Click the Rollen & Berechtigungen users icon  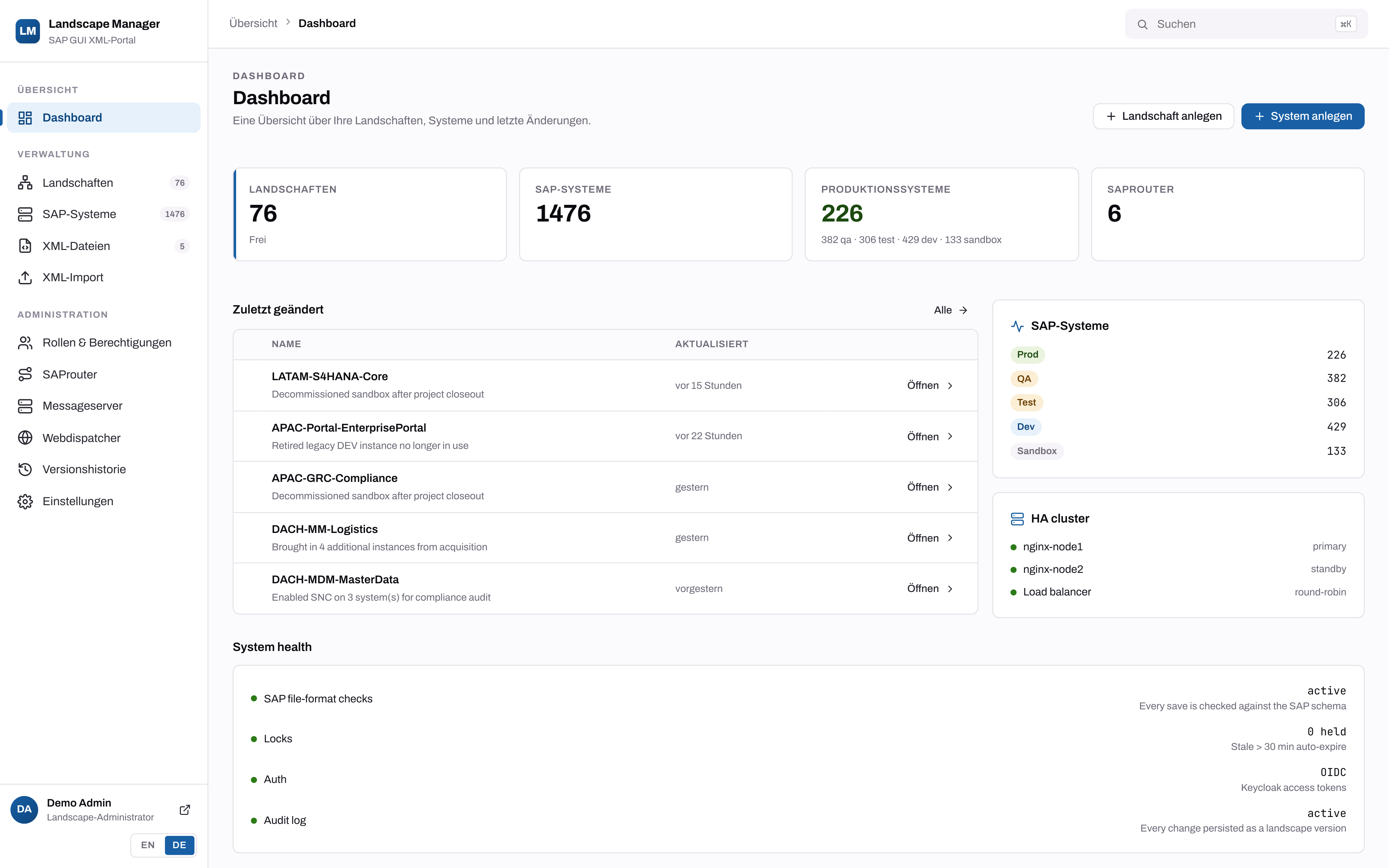25,343
